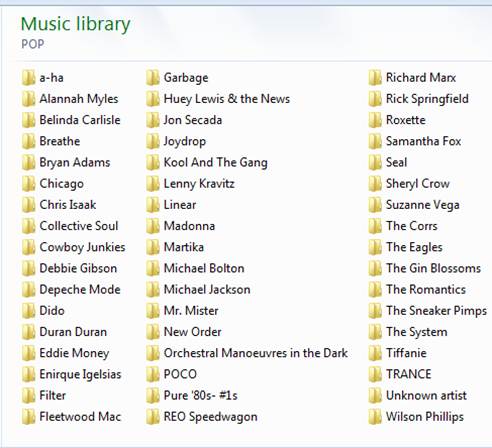The width and height of the screenshot is (492, 448).
Task: Select the Michael Jackson folder name
Action: click(207, 289)
